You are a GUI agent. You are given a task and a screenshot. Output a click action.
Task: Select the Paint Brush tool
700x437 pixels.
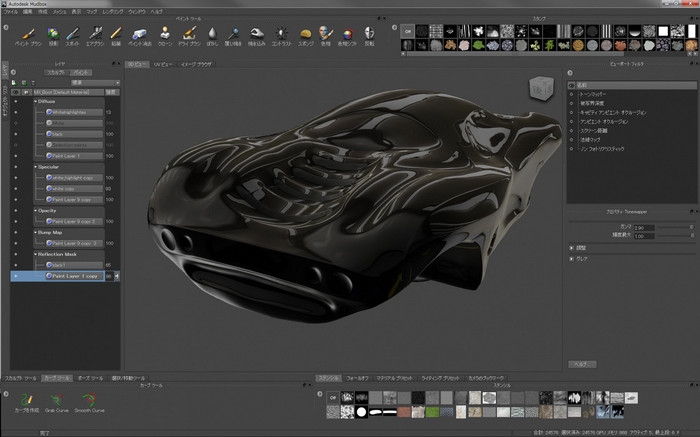[29, 36]
